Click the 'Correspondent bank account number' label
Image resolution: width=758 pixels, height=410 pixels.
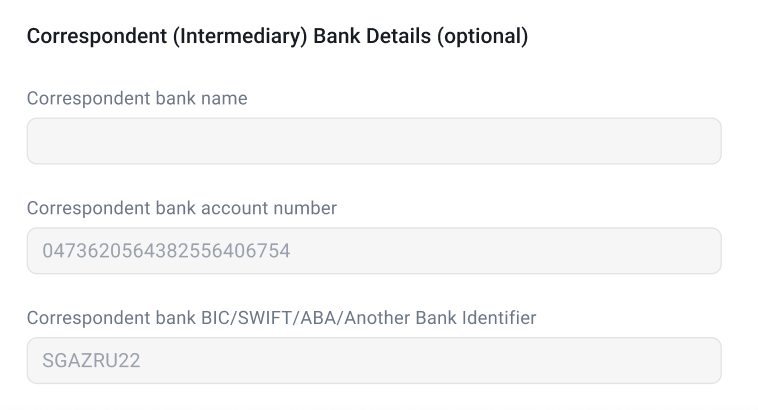(x=181, y=208)
